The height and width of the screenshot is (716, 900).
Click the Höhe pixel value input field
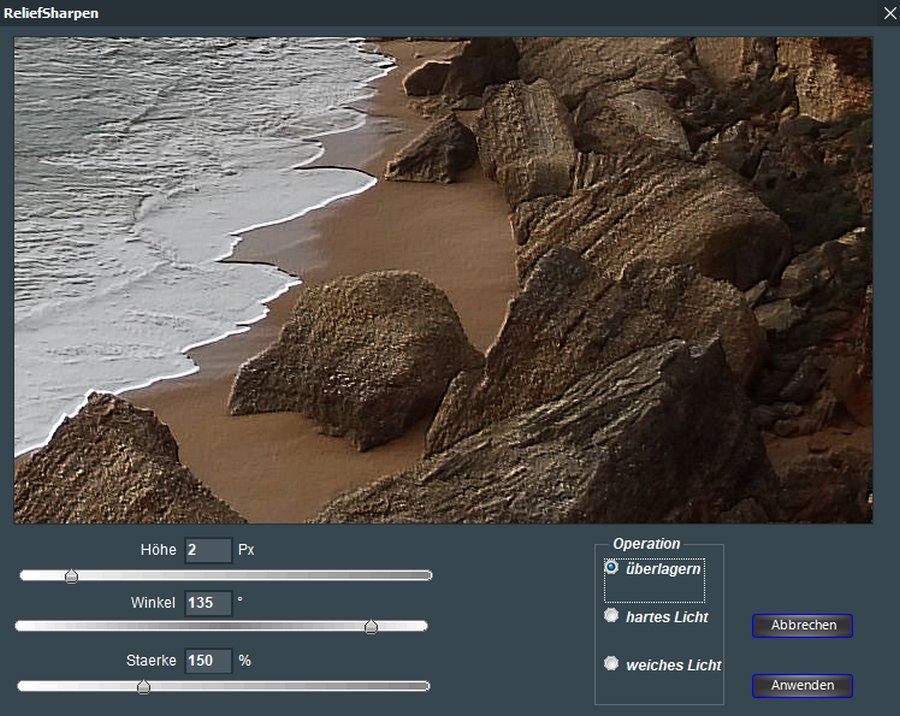click(x=208, y=550)
